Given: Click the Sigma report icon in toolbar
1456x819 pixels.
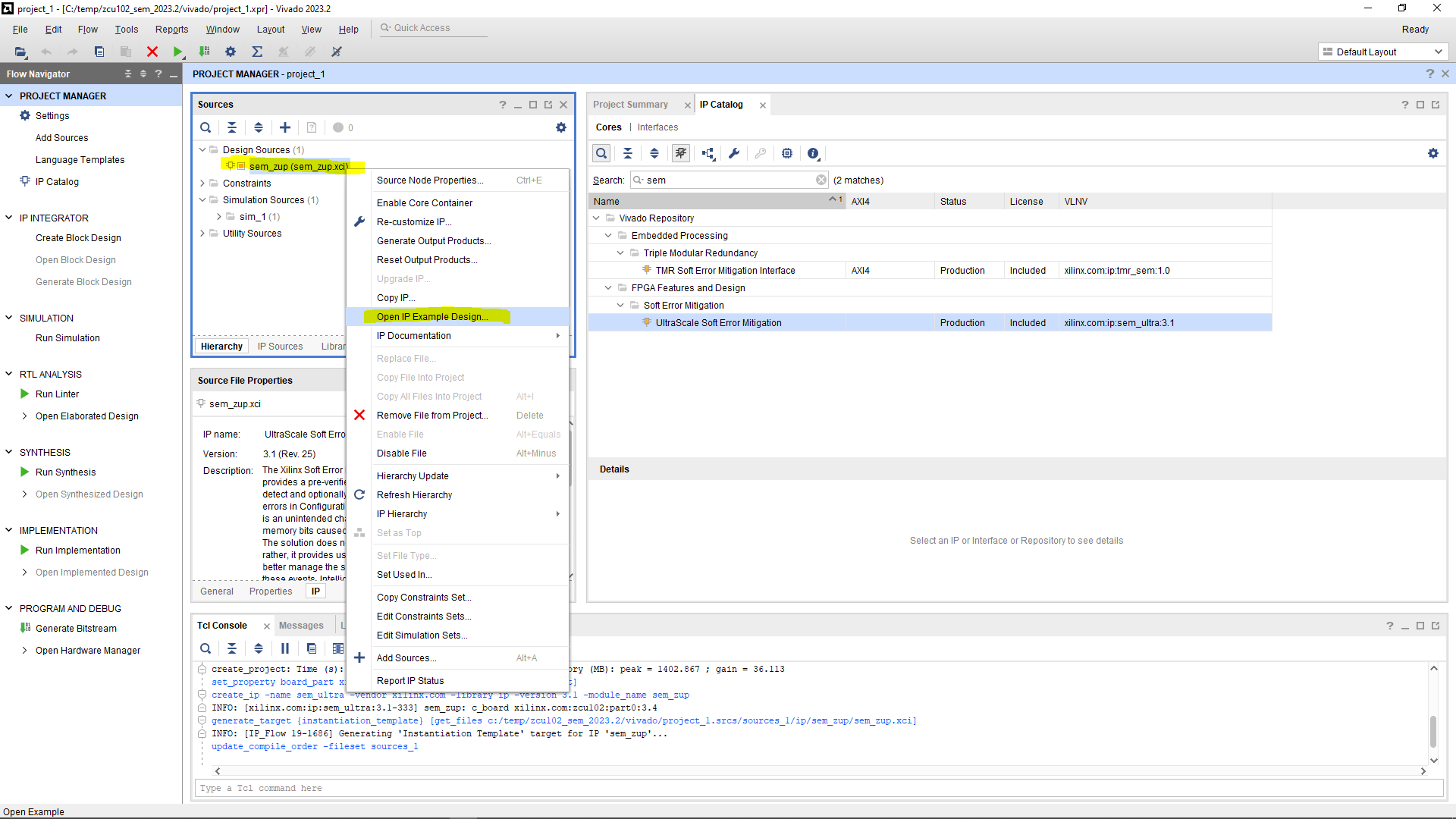Looking at the screenshot, I should [257, 52].
